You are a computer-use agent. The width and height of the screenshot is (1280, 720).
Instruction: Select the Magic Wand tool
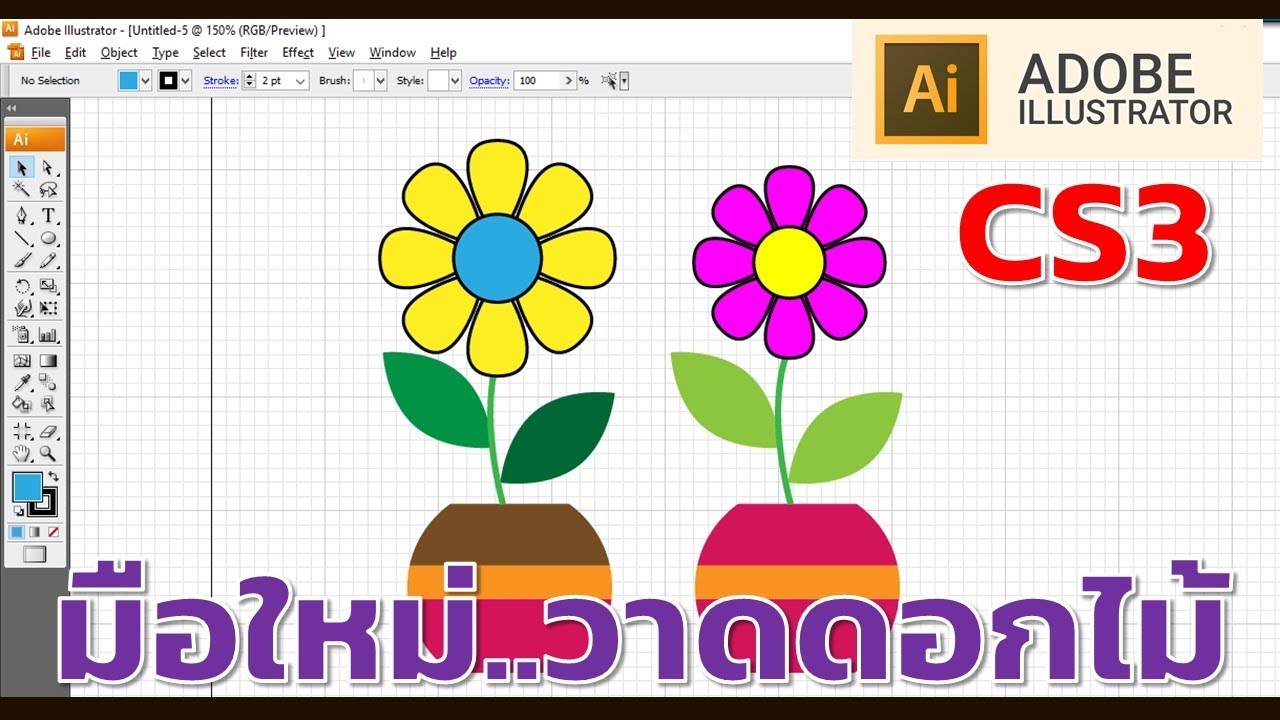22,189
